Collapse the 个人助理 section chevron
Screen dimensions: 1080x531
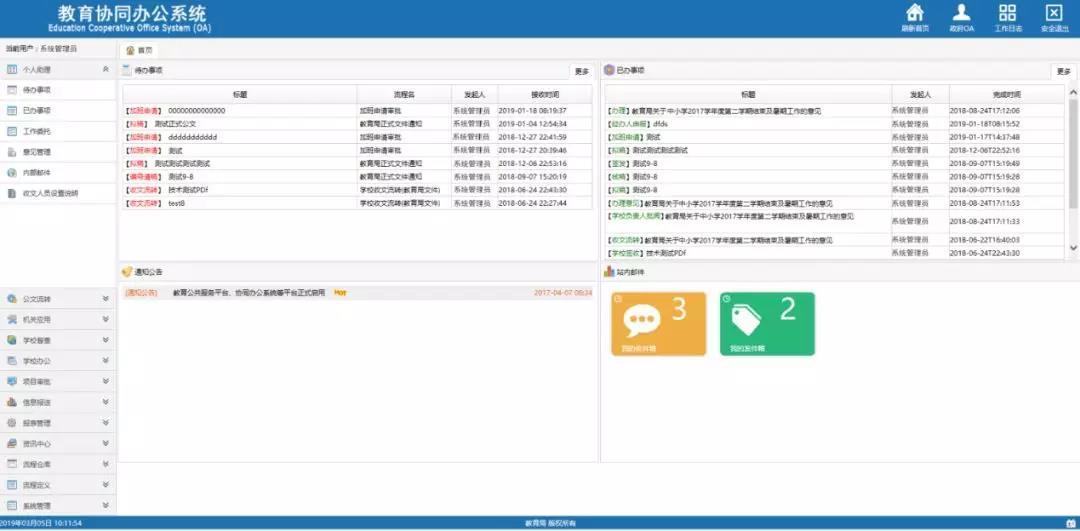point(105,70)
